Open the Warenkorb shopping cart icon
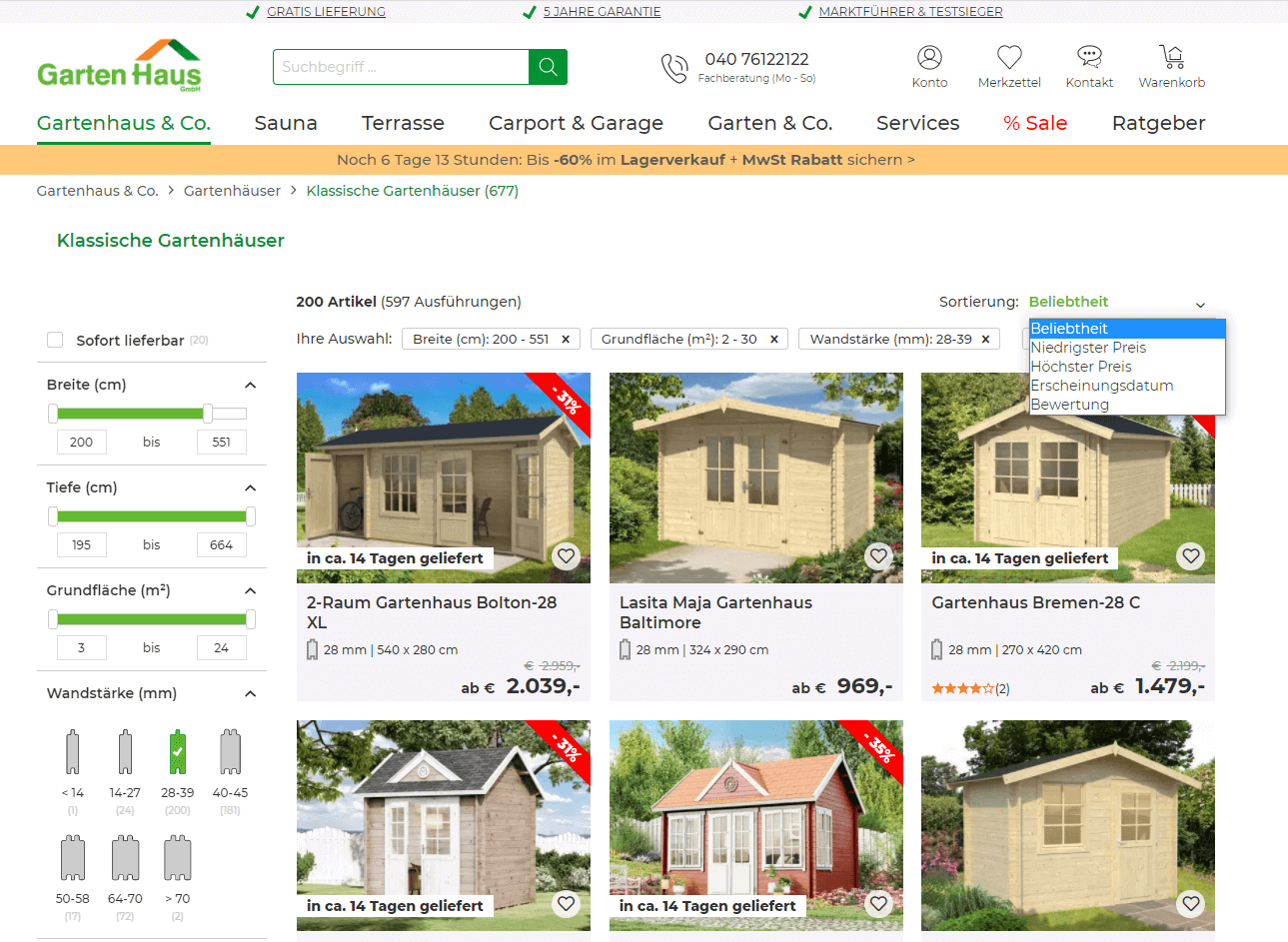 [x=1171, y=57]
